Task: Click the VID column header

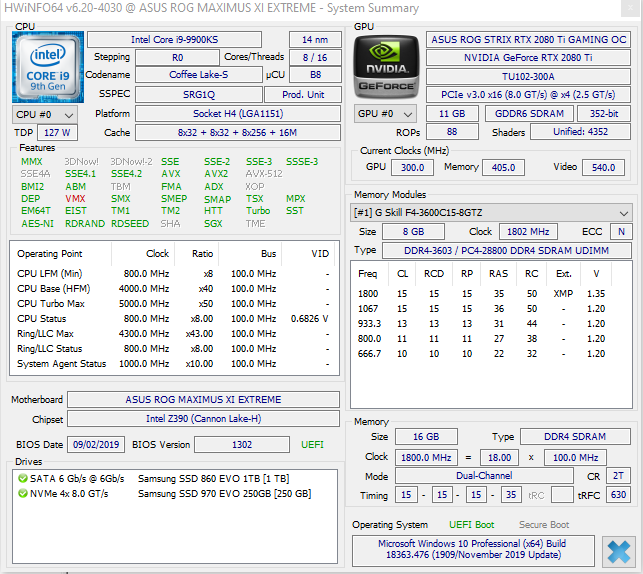Action: click(309, 254)
